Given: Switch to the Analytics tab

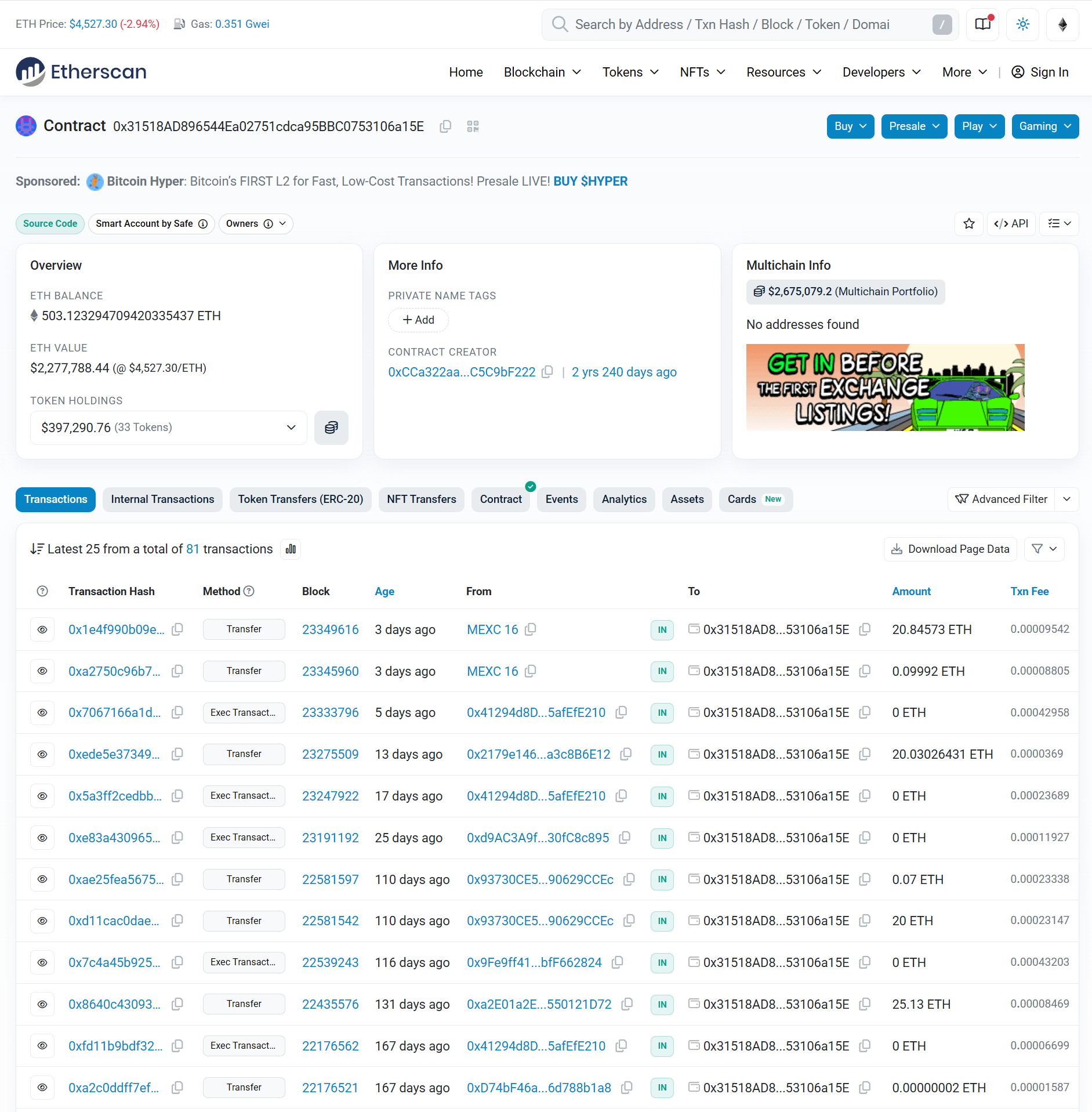Looking at the screenshot, I should pyautogui.click(x=624, y=499).
